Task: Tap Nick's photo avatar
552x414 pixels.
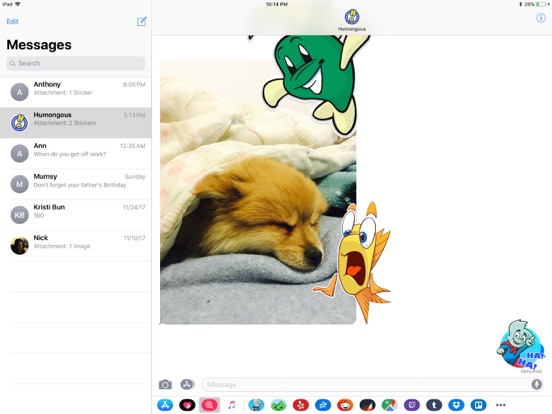Action: coord(20,245)
